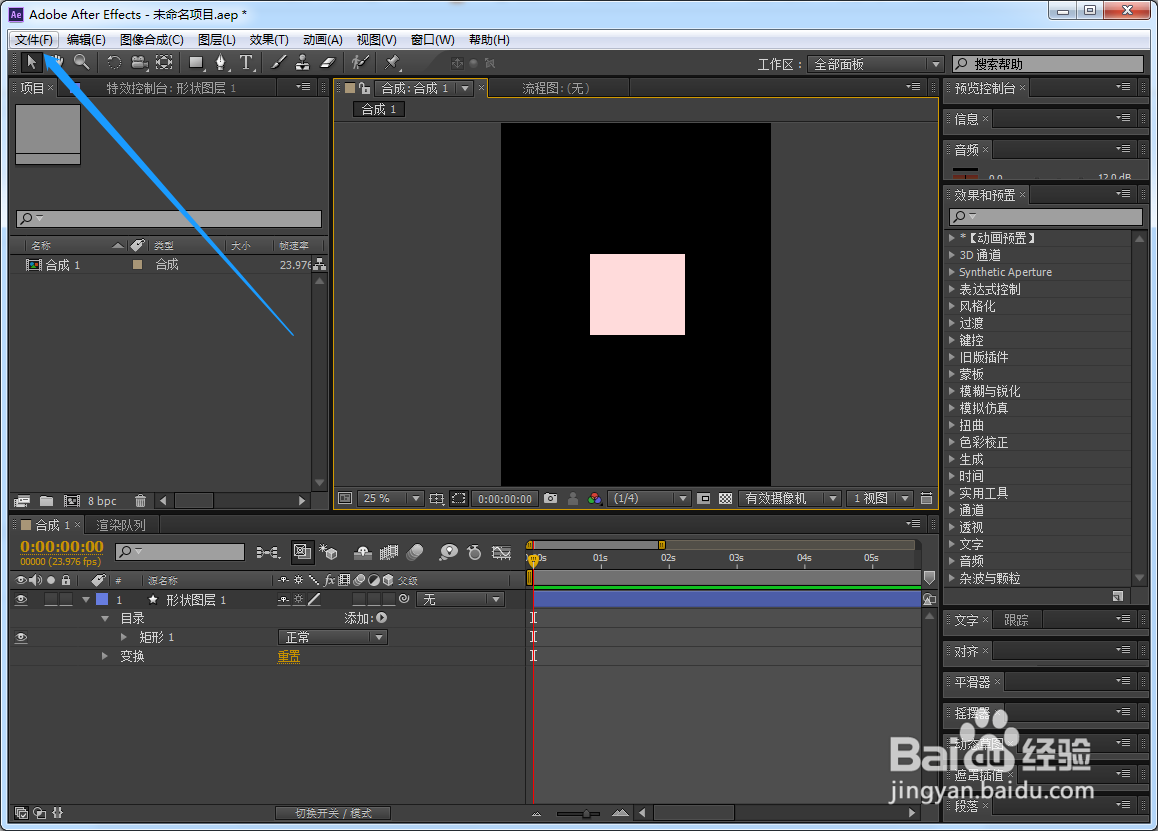Open the 窗口(W) menu

point(433,40)
